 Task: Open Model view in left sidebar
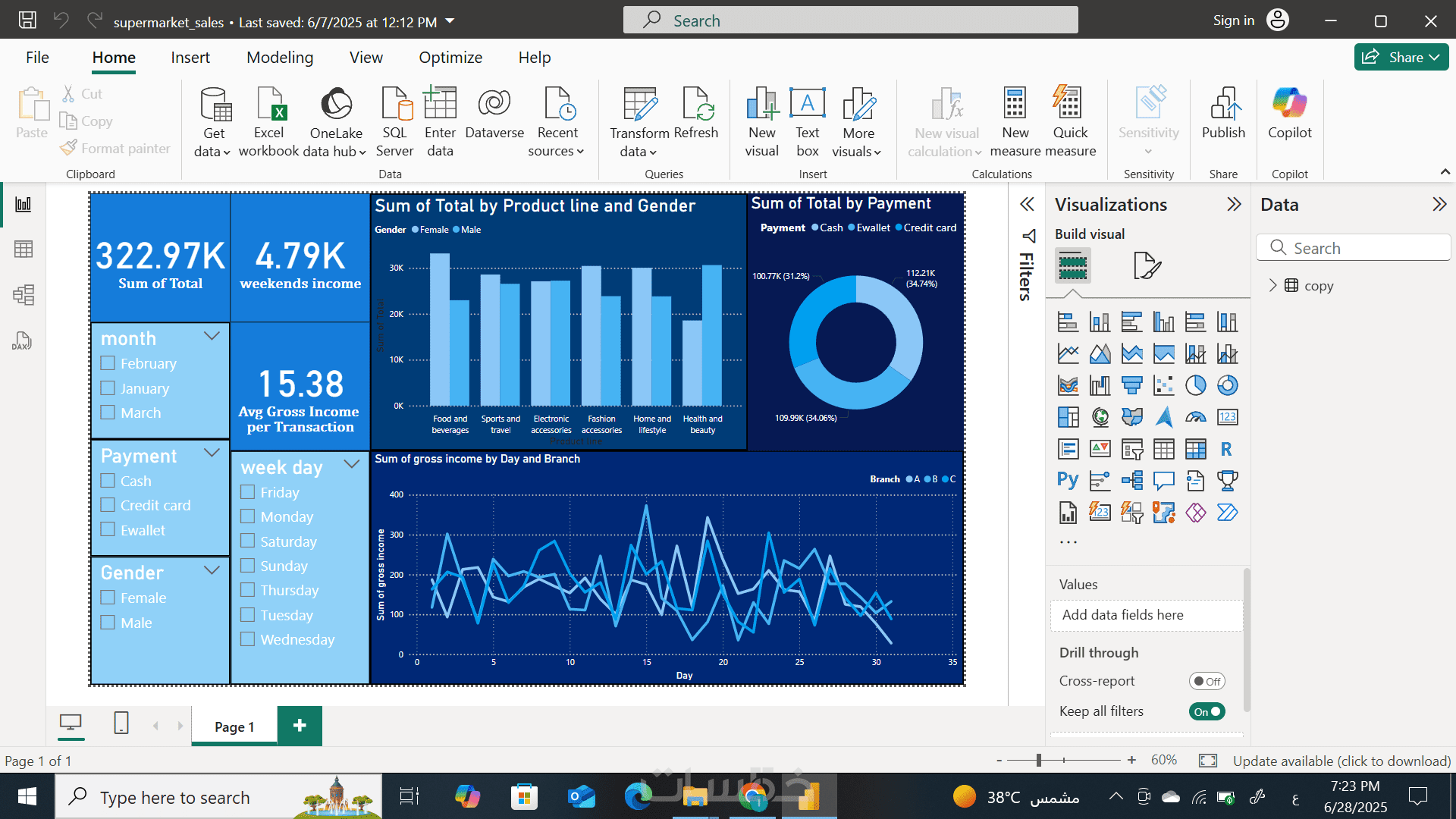(x=24, y=295)
